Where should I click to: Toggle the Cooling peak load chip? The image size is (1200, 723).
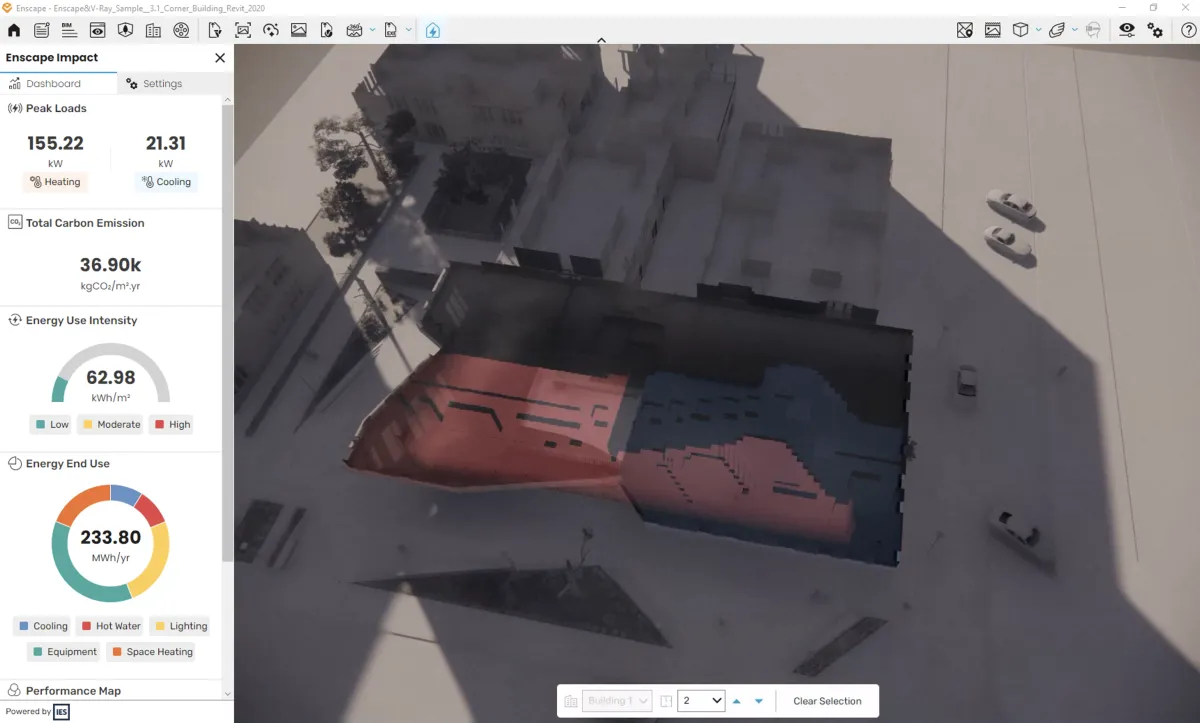click(x=166, y=182)
